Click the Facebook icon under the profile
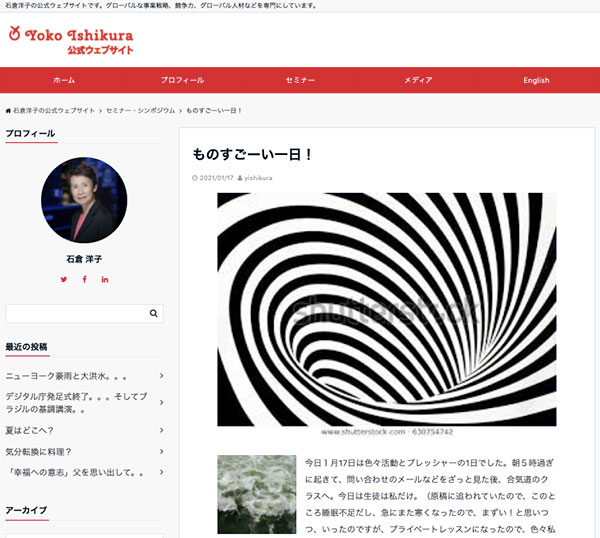Screen dimensions: 600x538 pos(84,279)
